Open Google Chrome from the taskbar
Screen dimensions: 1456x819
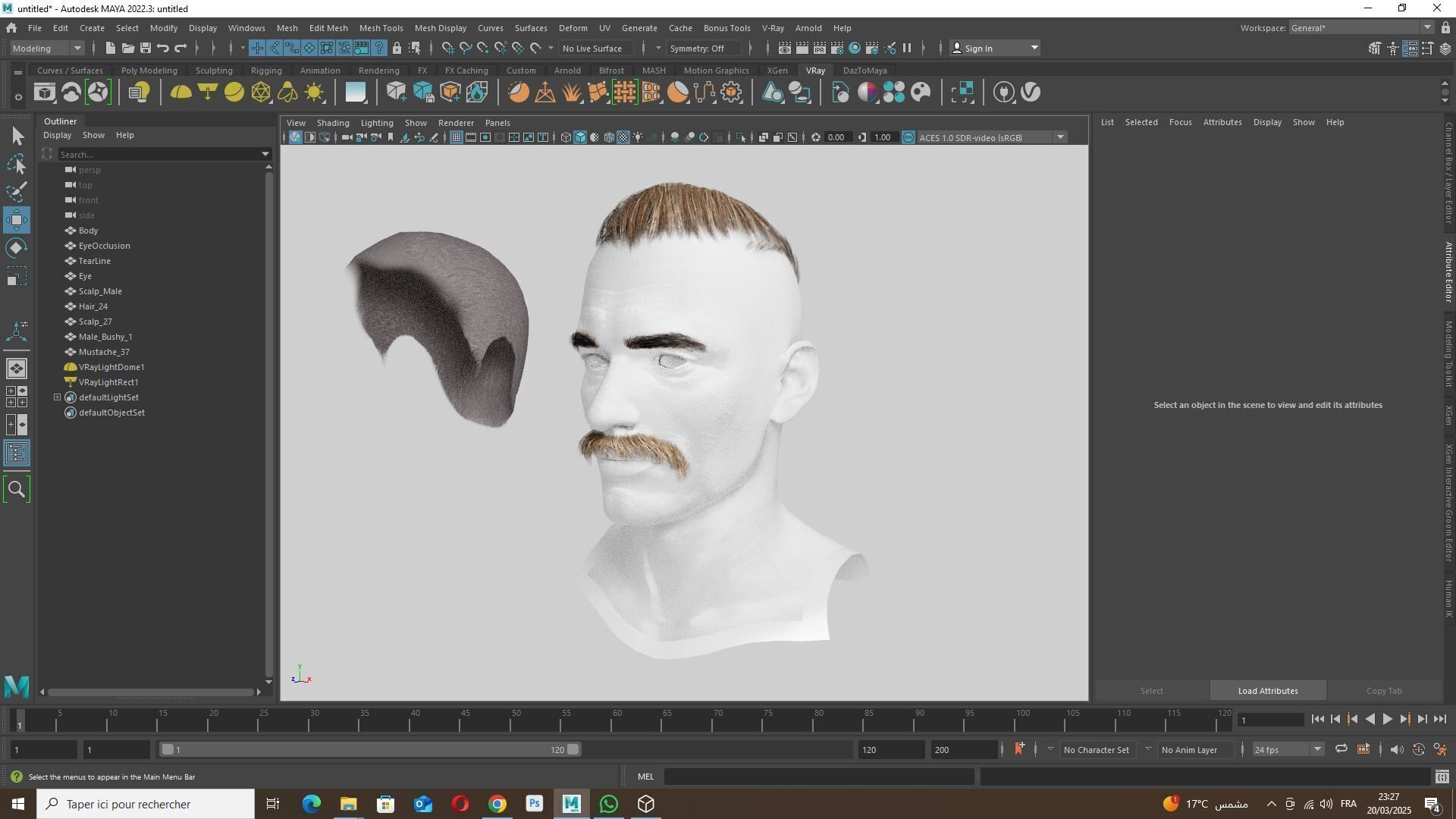(x=497, y=804)
